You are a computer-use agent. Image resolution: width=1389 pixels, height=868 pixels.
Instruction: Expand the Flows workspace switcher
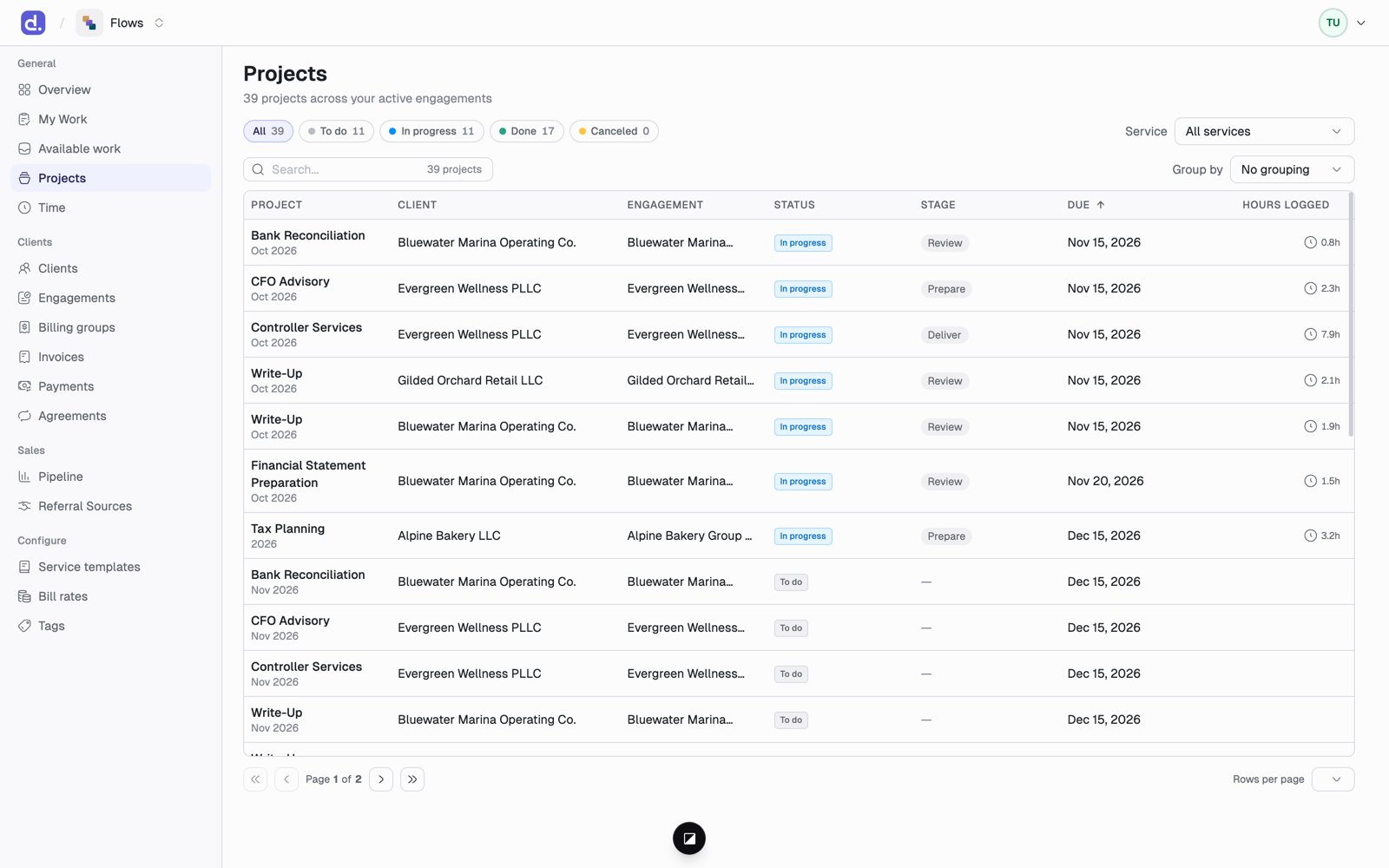coord(159,23)
